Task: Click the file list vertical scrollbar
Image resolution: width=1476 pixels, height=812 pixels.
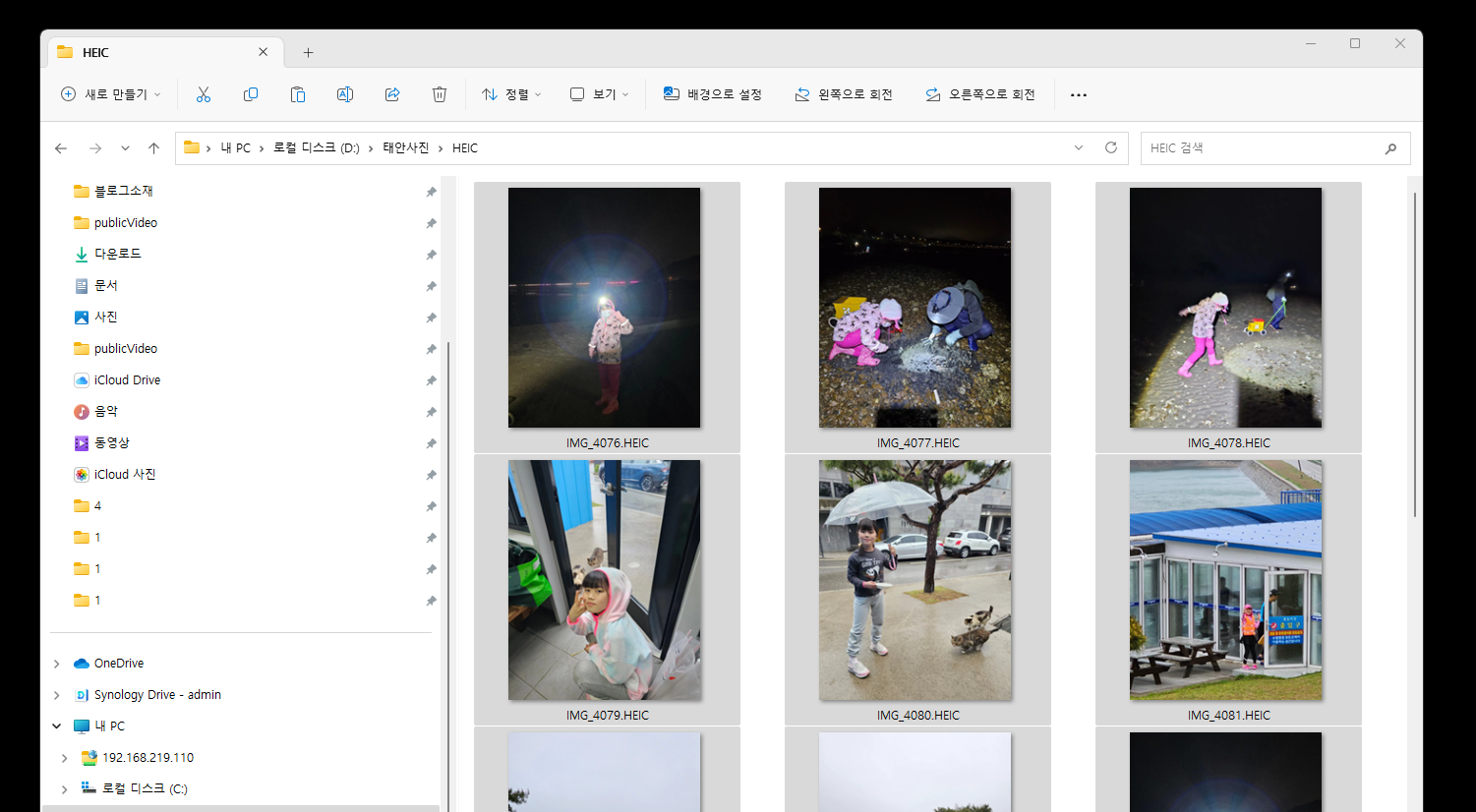Action: (x=1415, y=354)
